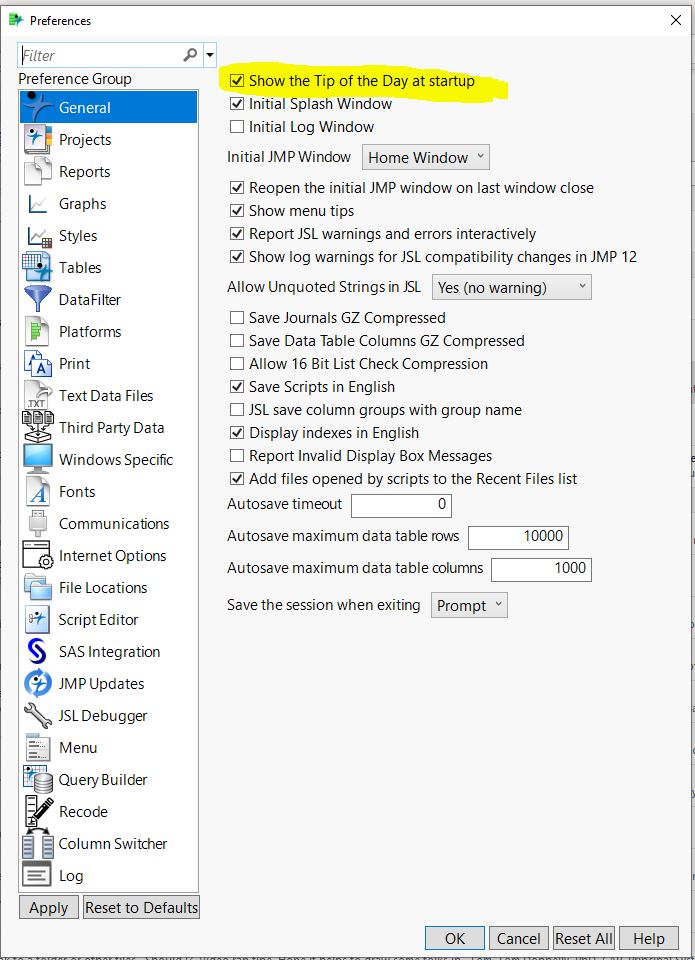Toggle JSL compatibility log warnings for JMP 12
The height and width of the screenshot is (960, 695).
[236, 257]
